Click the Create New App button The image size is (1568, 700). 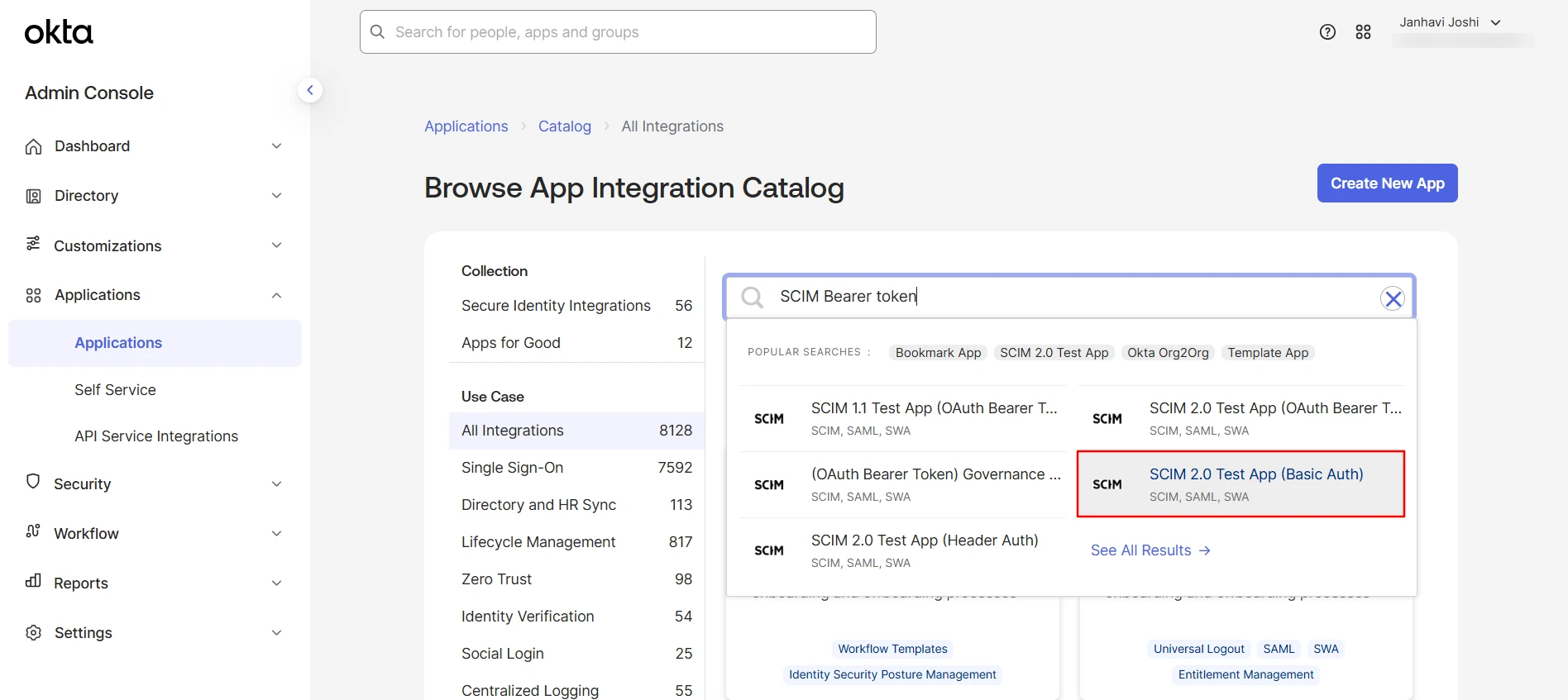(x=1387, y=183)
